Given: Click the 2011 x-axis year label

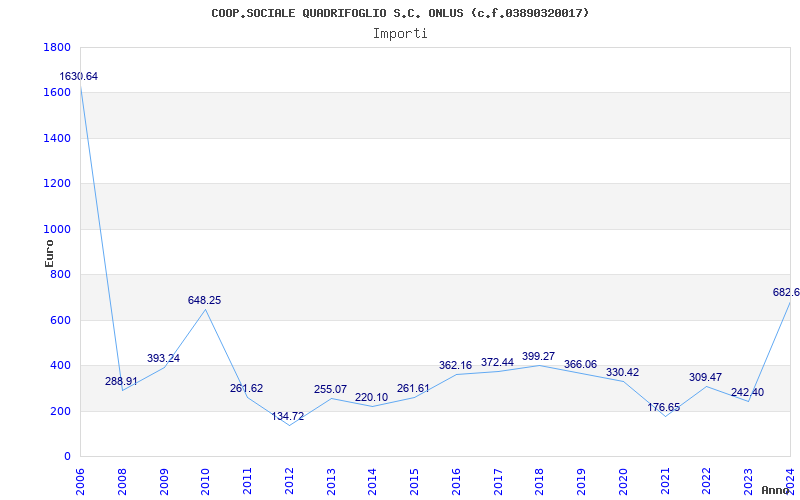Looking at the screenshot, I should pyautogui.click(x=247, y=482).
